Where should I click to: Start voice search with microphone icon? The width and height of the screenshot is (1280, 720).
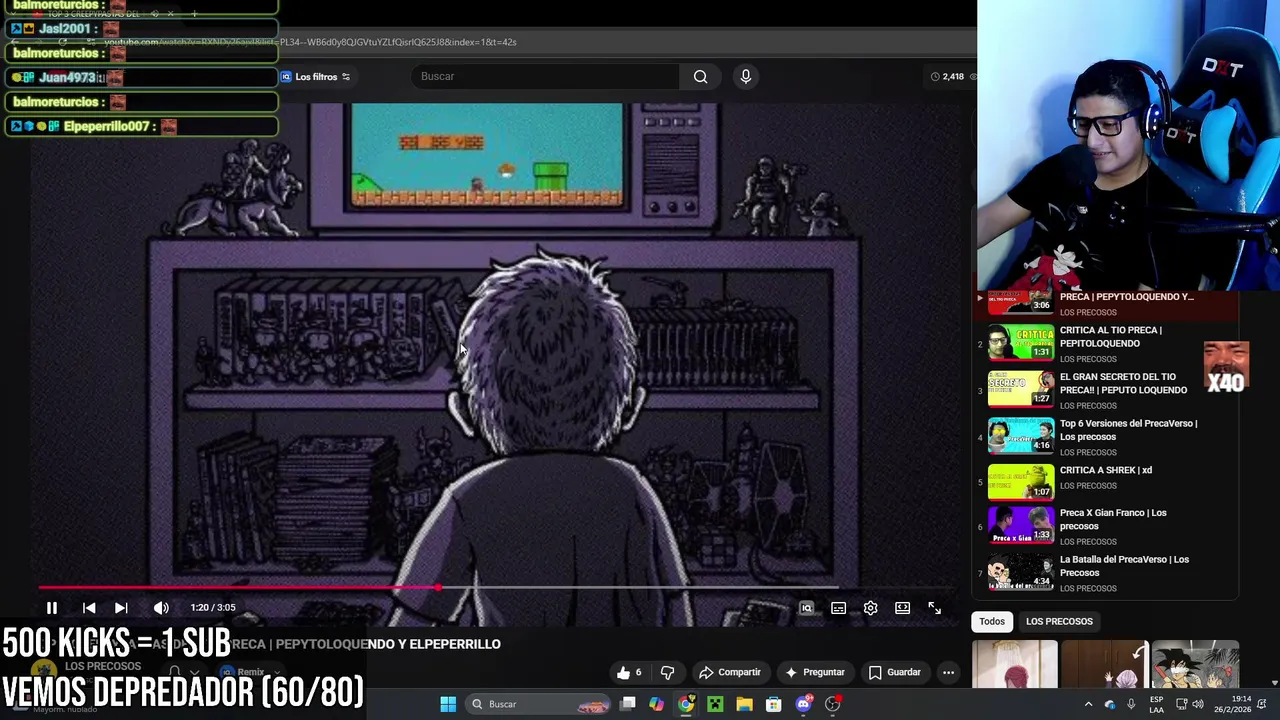tap(745, 76)
